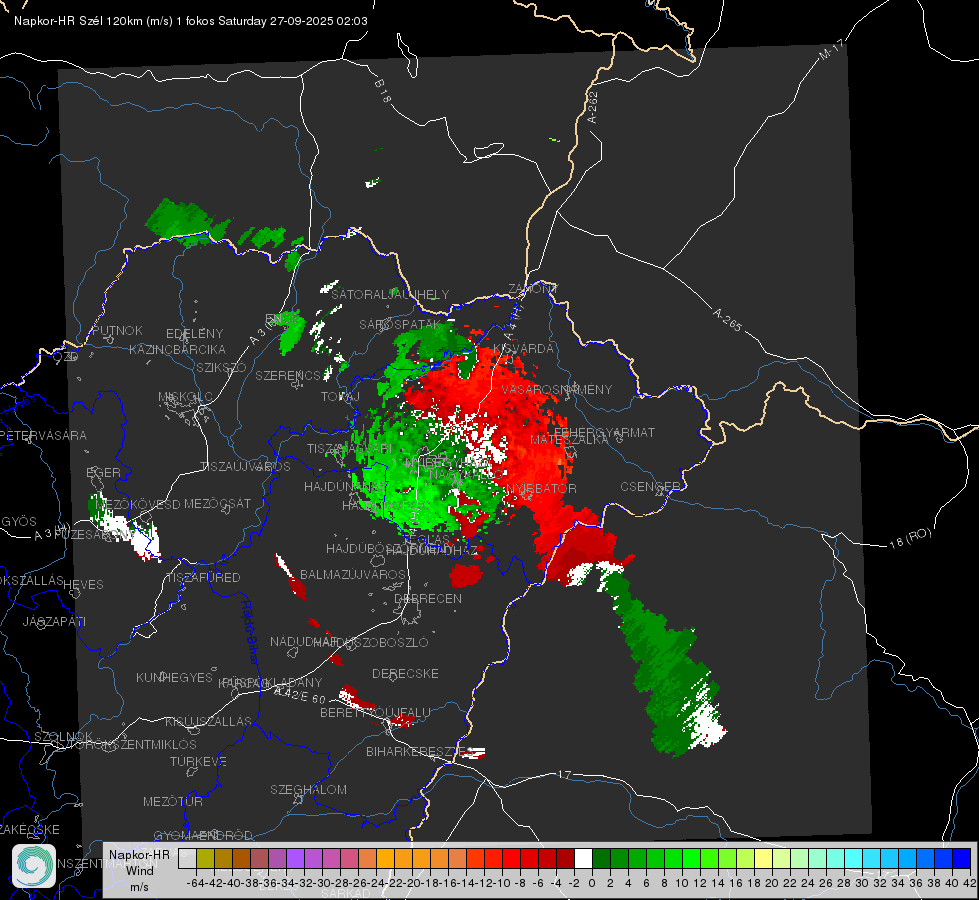The width and height of the screenshot is (979, 900).
Task: Click the FEHÉRGYARMAT town label
Action: coord(604,432)
